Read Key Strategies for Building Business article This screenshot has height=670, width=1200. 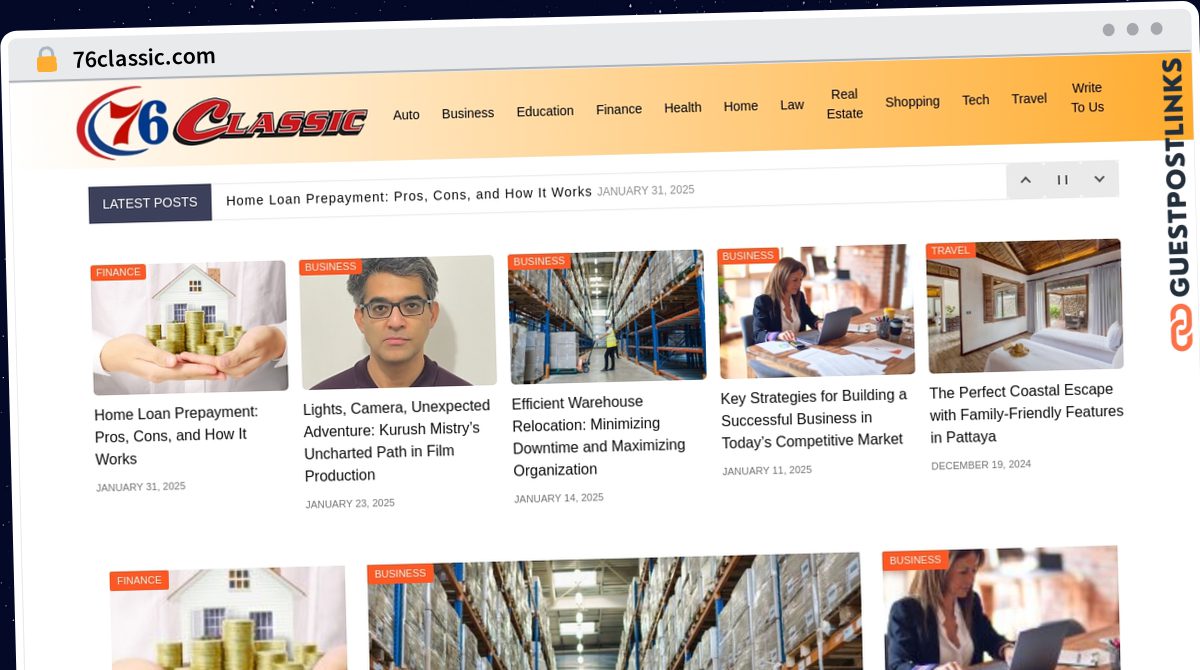pyautogui.click(x=814, y=417)
